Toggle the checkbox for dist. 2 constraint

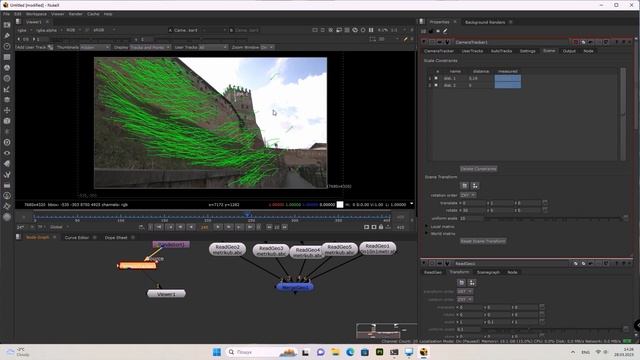coord(436,85)
